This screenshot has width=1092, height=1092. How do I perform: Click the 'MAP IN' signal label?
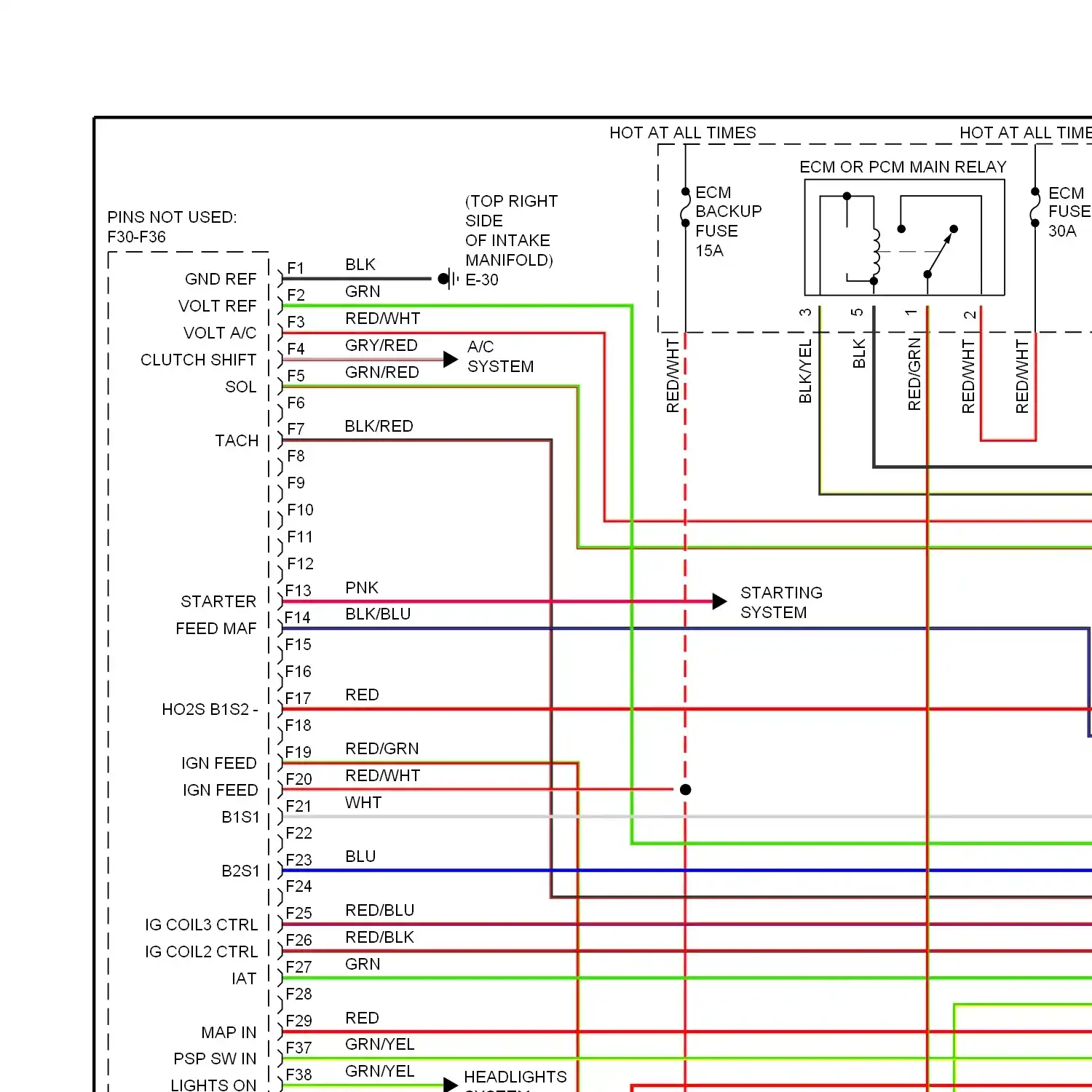click(x=229, y=1032)
